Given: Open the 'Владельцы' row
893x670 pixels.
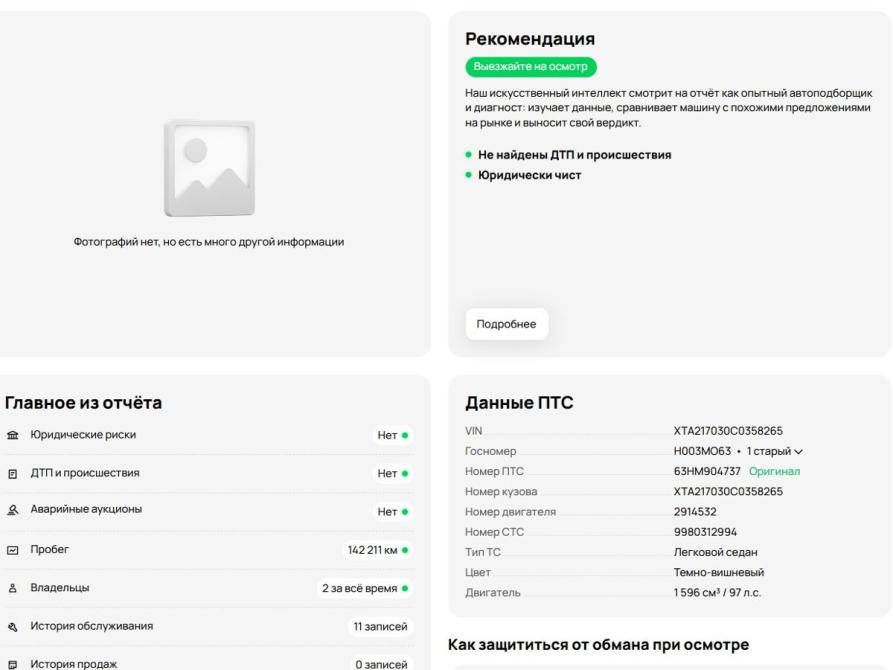Looking at the screenshot, I should point(210,588).
